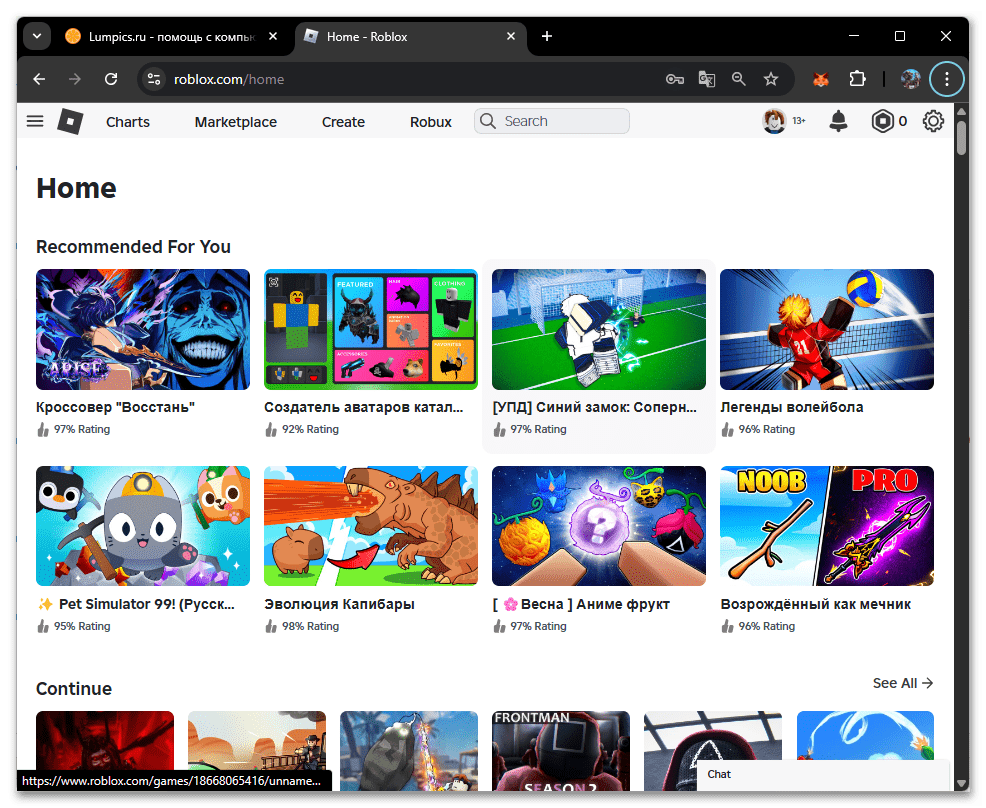Viewport: 986px width, 808px height.
Task: Navigate to the Robux page
Action: click(431, 122)
